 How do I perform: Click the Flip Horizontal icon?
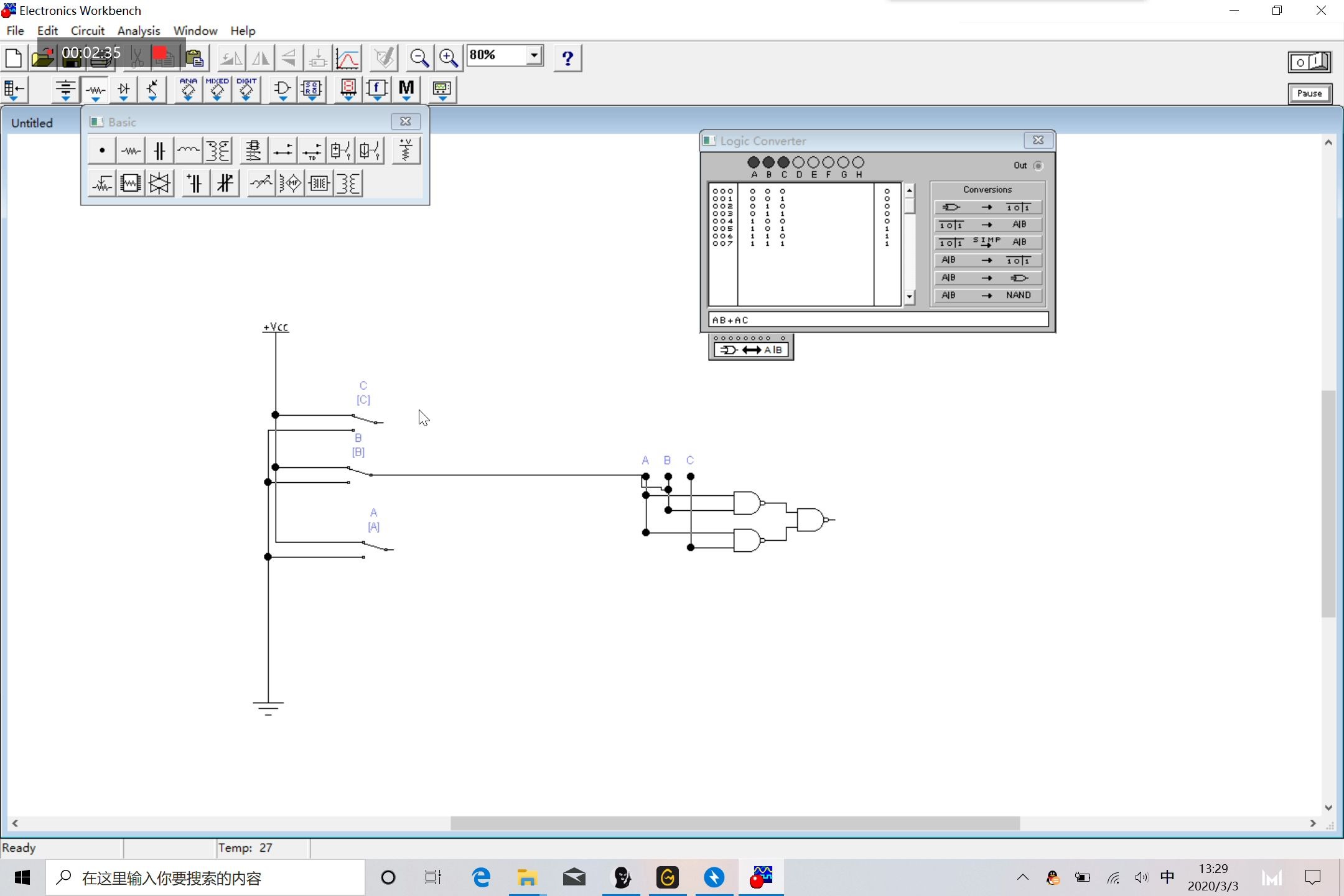point(261,58)
